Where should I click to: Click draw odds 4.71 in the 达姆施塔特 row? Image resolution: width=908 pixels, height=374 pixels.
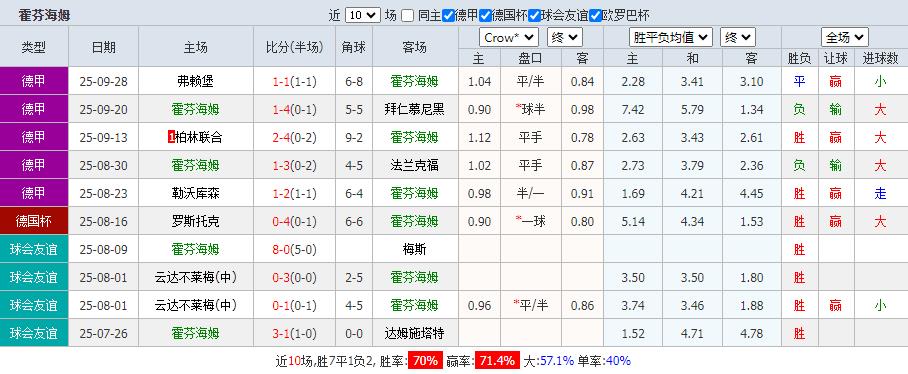click(x=692, y=333)
